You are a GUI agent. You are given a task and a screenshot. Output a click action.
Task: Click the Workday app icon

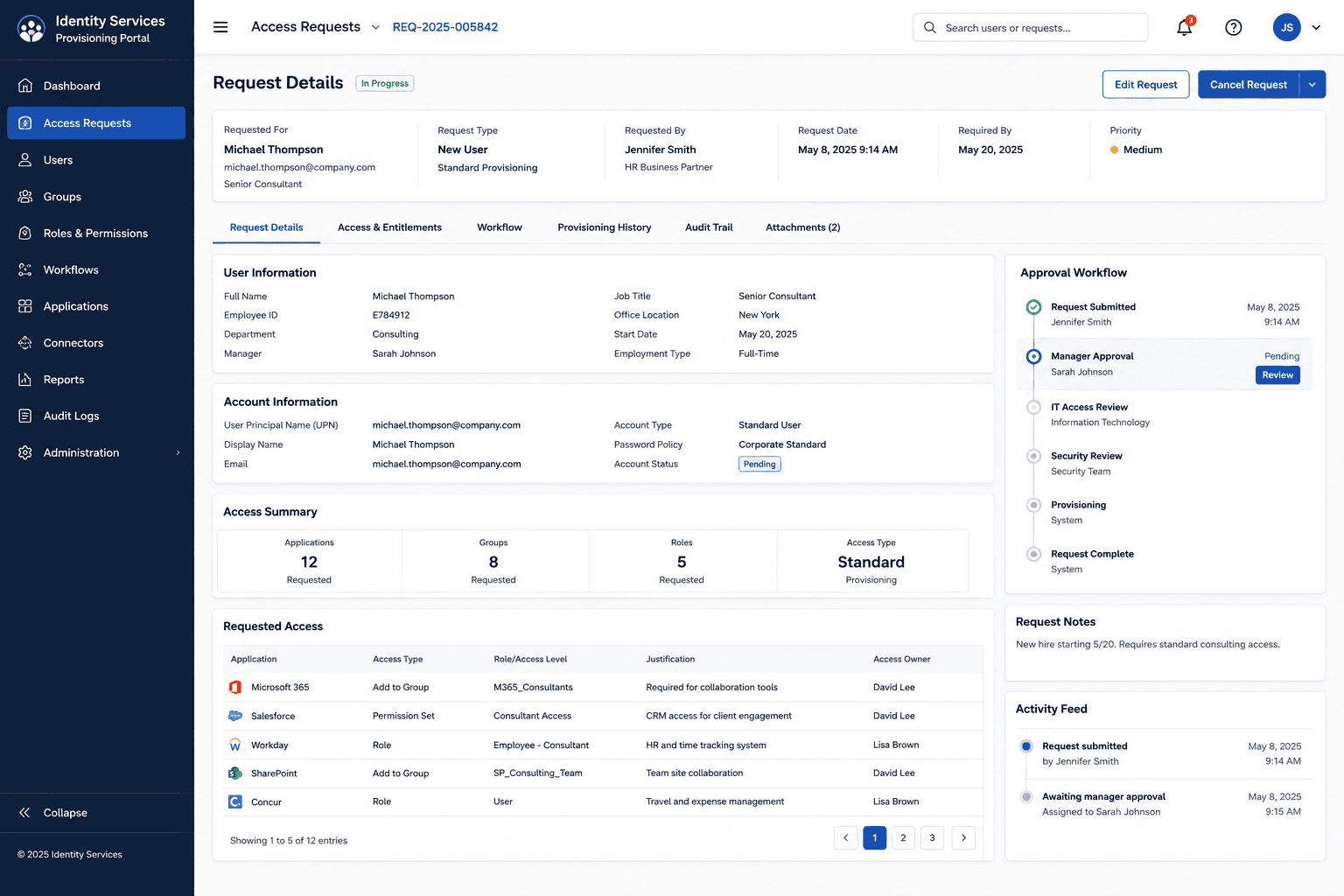pos(235,745)
